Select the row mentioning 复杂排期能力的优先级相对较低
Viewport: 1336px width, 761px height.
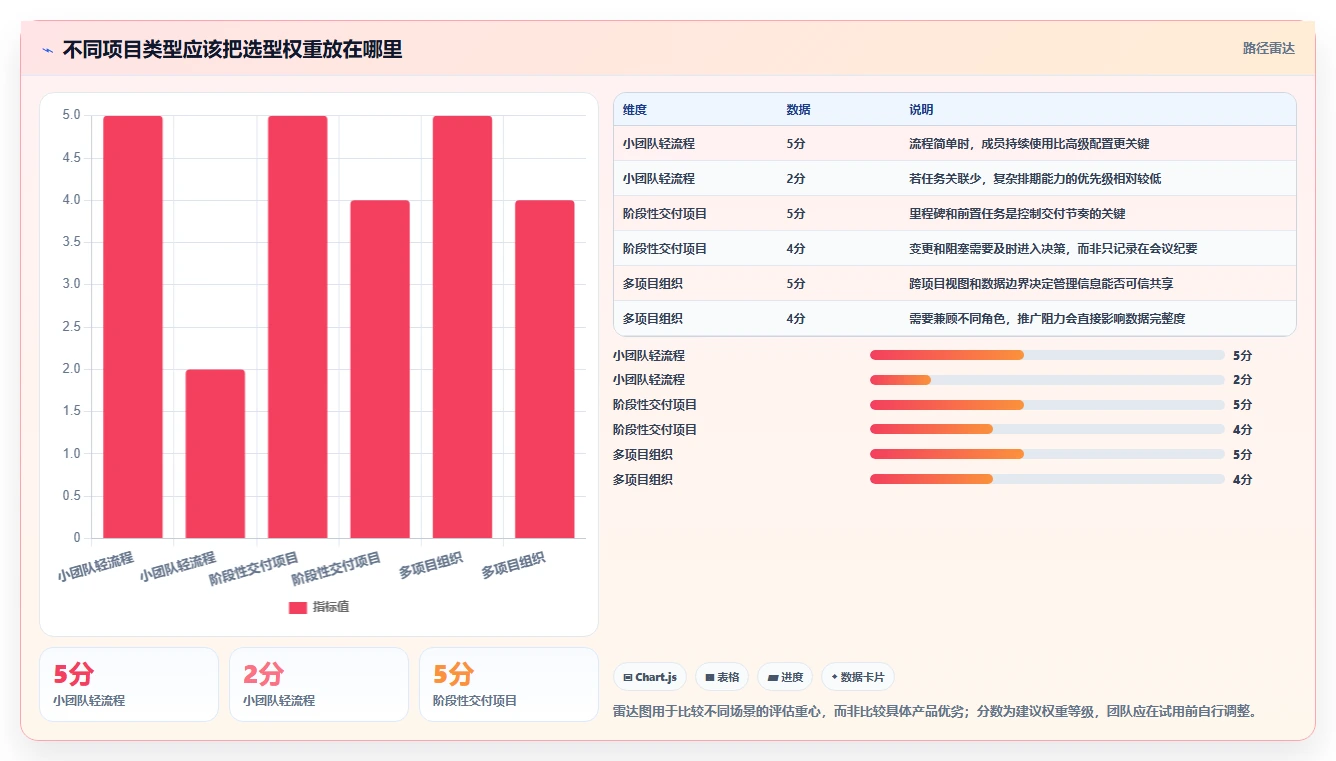[x=954, y=179]
